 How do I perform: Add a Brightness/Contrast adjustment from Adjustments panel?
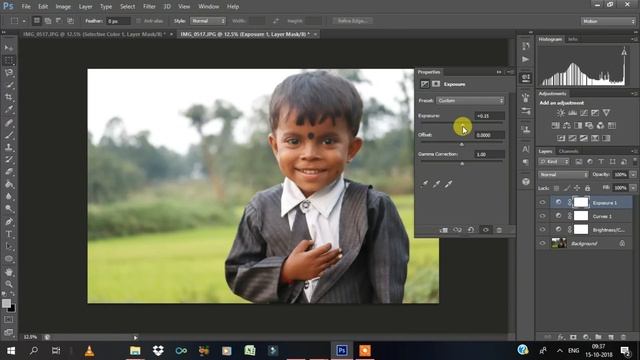point(561,113)
